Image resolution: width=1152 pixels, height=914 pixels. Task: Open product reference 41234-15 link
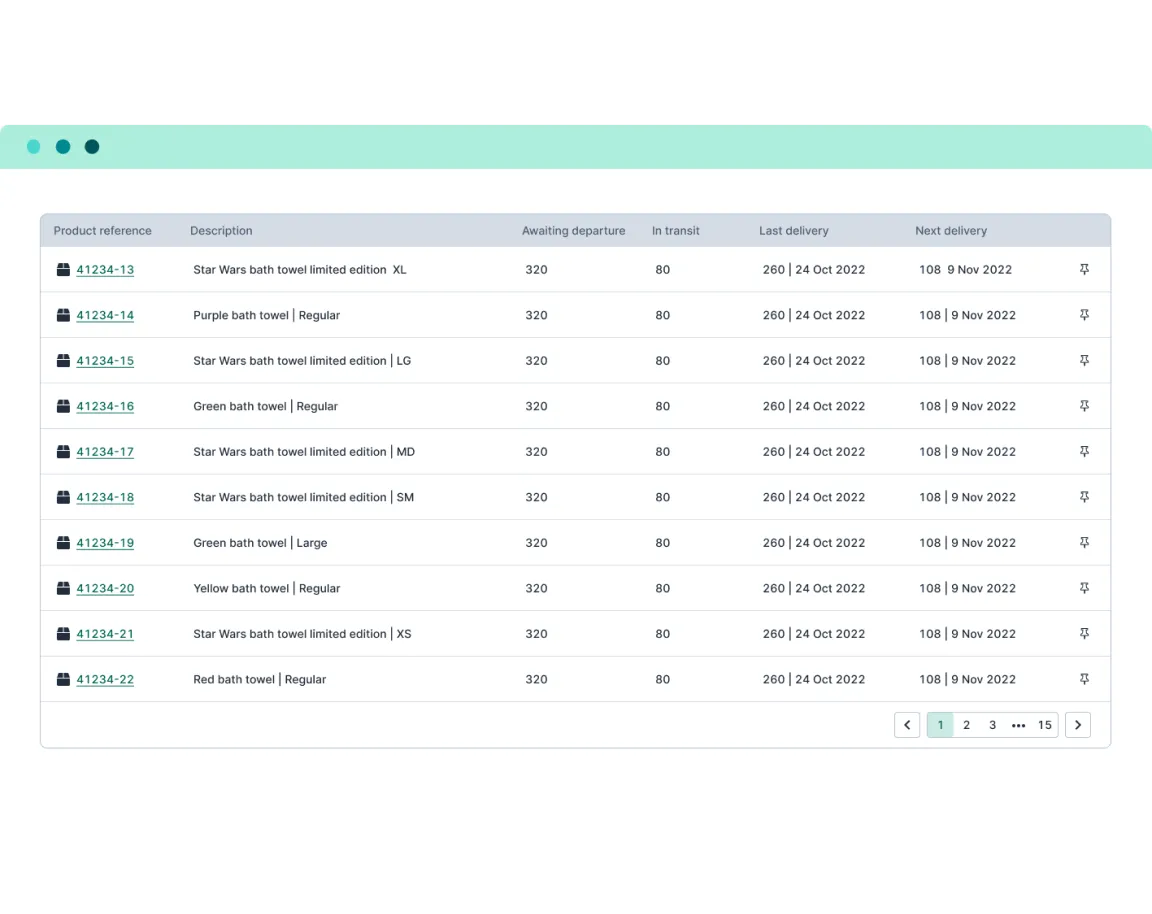pyautogui.click(x=105, y=361)
